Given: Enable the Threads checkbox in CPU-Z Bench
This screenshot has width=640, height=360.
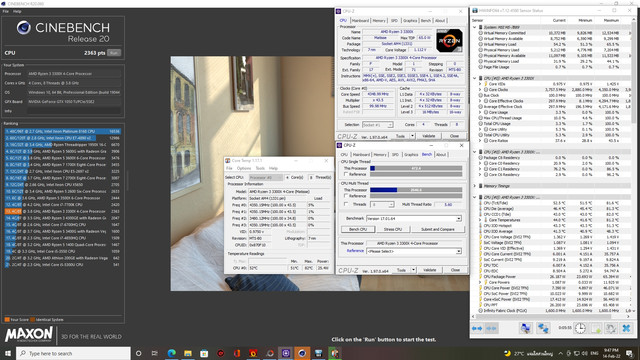Looking at the screenshot, I should click(346, 204).
